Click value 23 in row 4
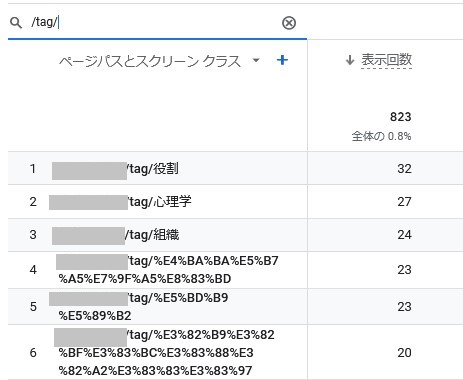Viewport: 463px width, 380px height. [x=404, y=270]
